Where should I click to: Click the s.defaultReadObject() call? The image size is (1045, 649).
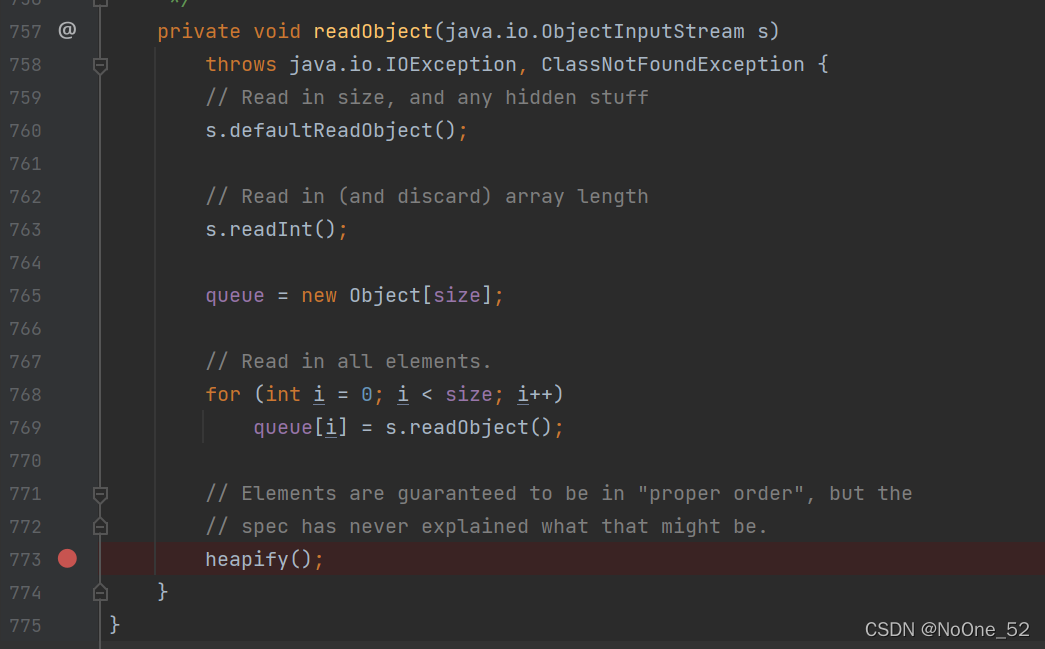(331, 131)
